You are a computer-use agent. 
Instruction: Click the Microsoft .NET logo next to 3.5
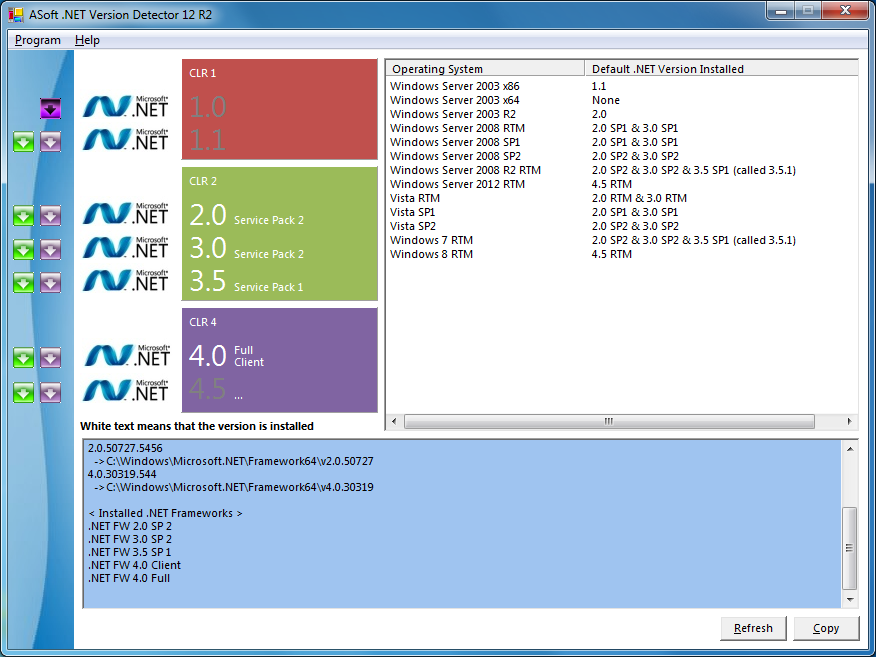coord(126,280)
